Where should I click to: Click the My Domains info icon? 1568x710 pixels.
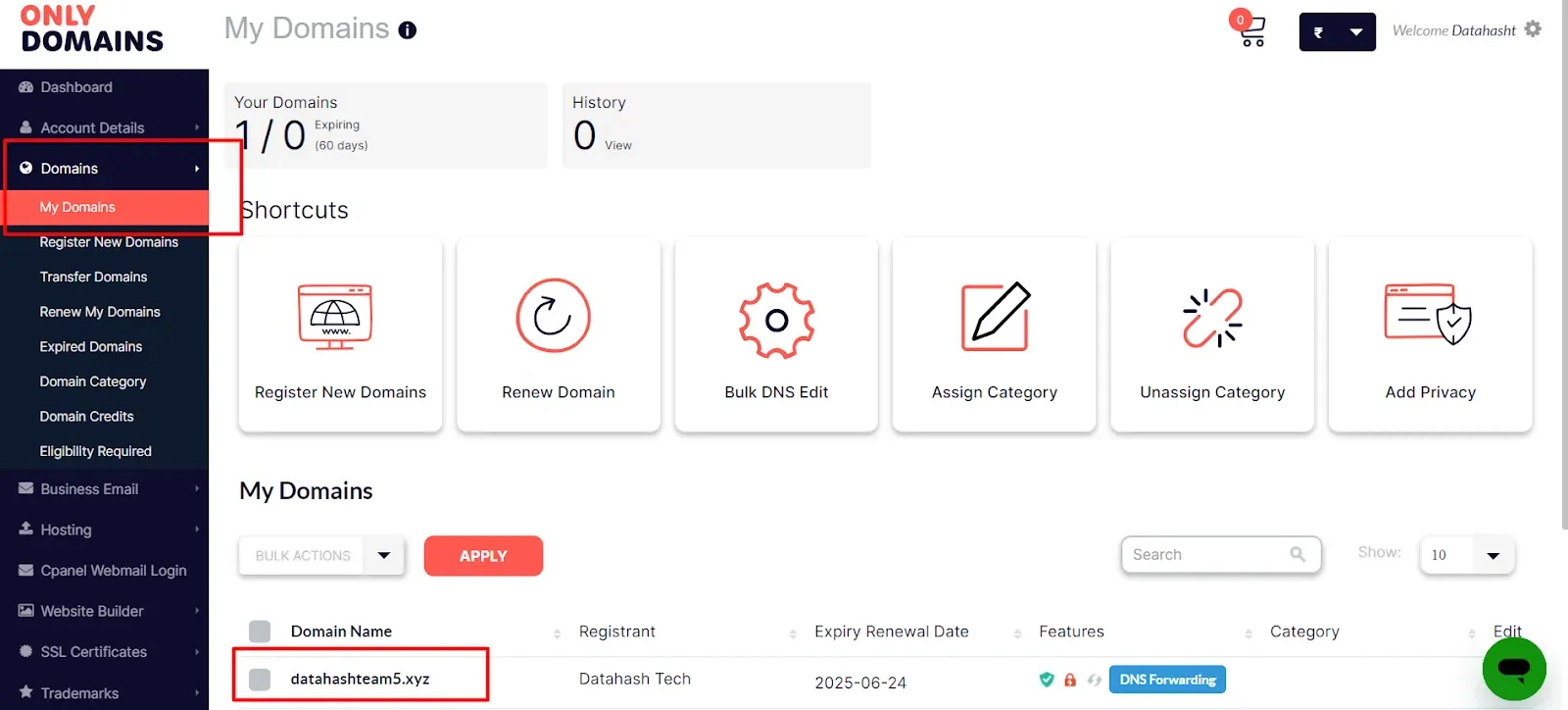408,30
